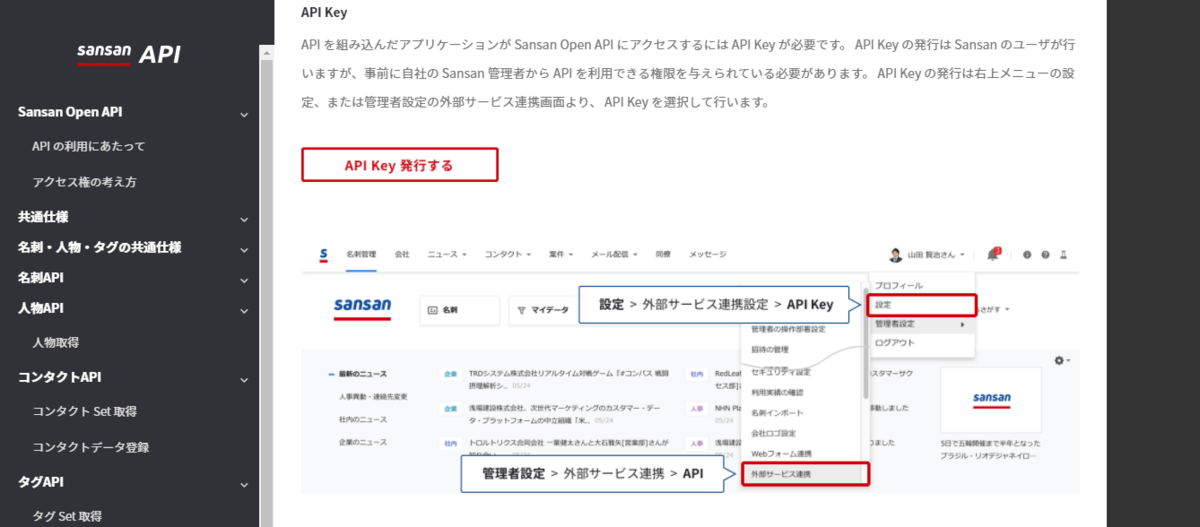The image size is (1200, 527).
Task: Click the 山田 user avatar in embedded screenshot
Action: pyautogui.click(x=895, y=255)
